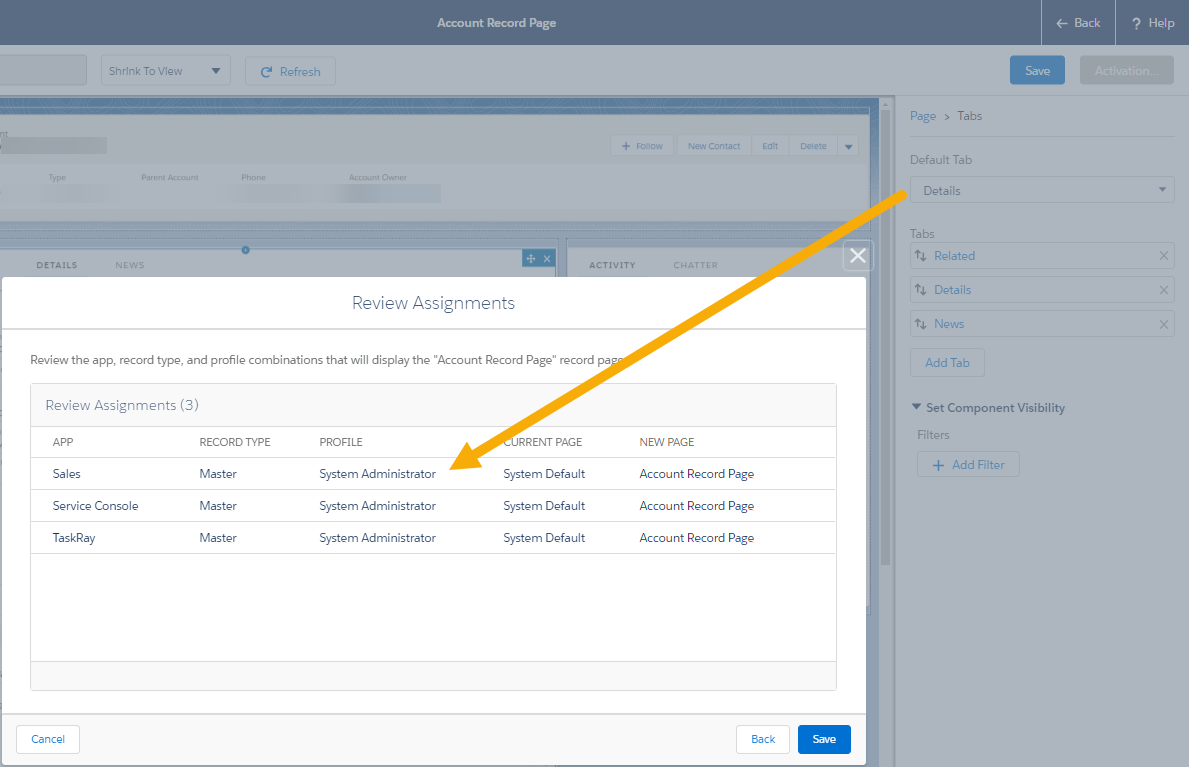
Task: Expand the Default Tab Details dropdown
Action: 1041,190
